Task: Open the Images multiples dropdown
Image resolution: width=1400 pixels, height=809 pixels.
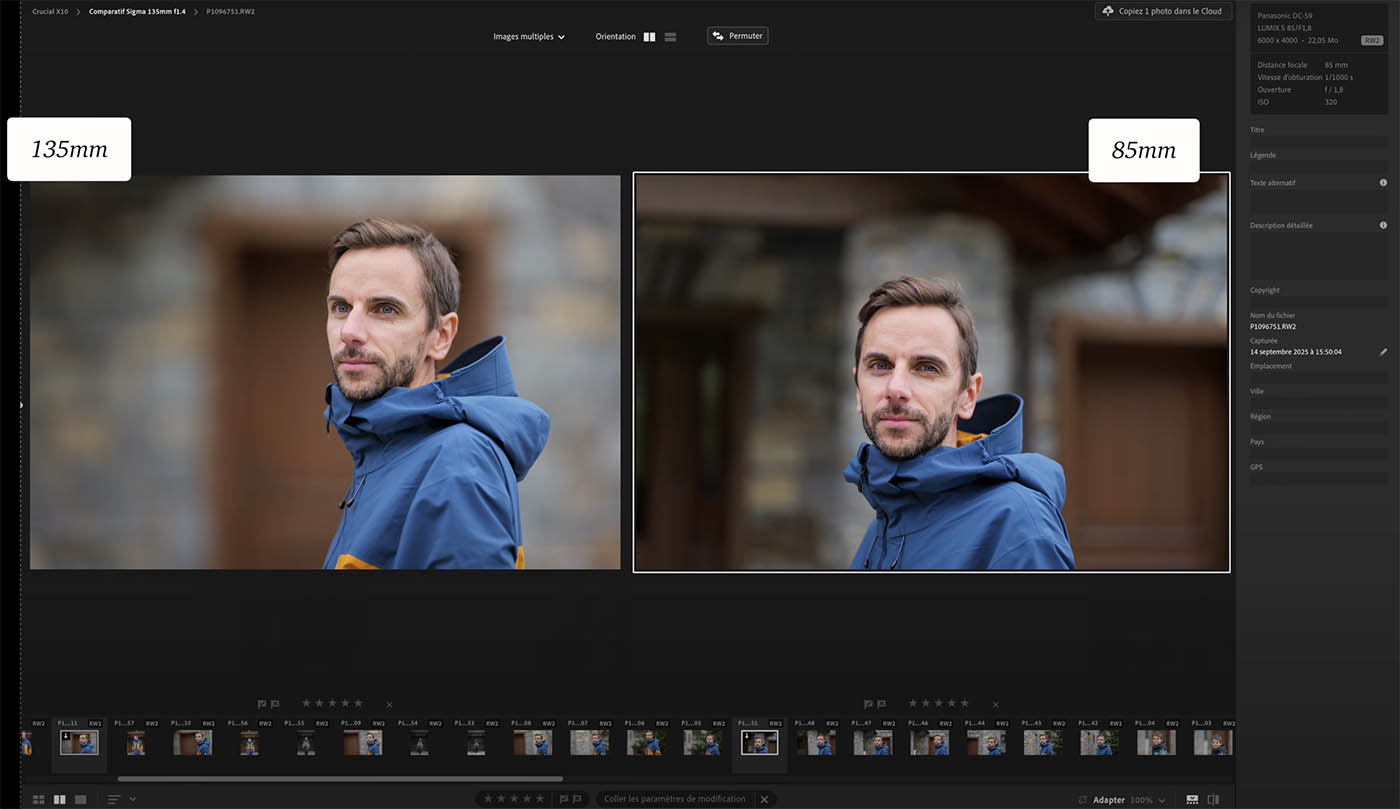Action: (x=528, y=37)
